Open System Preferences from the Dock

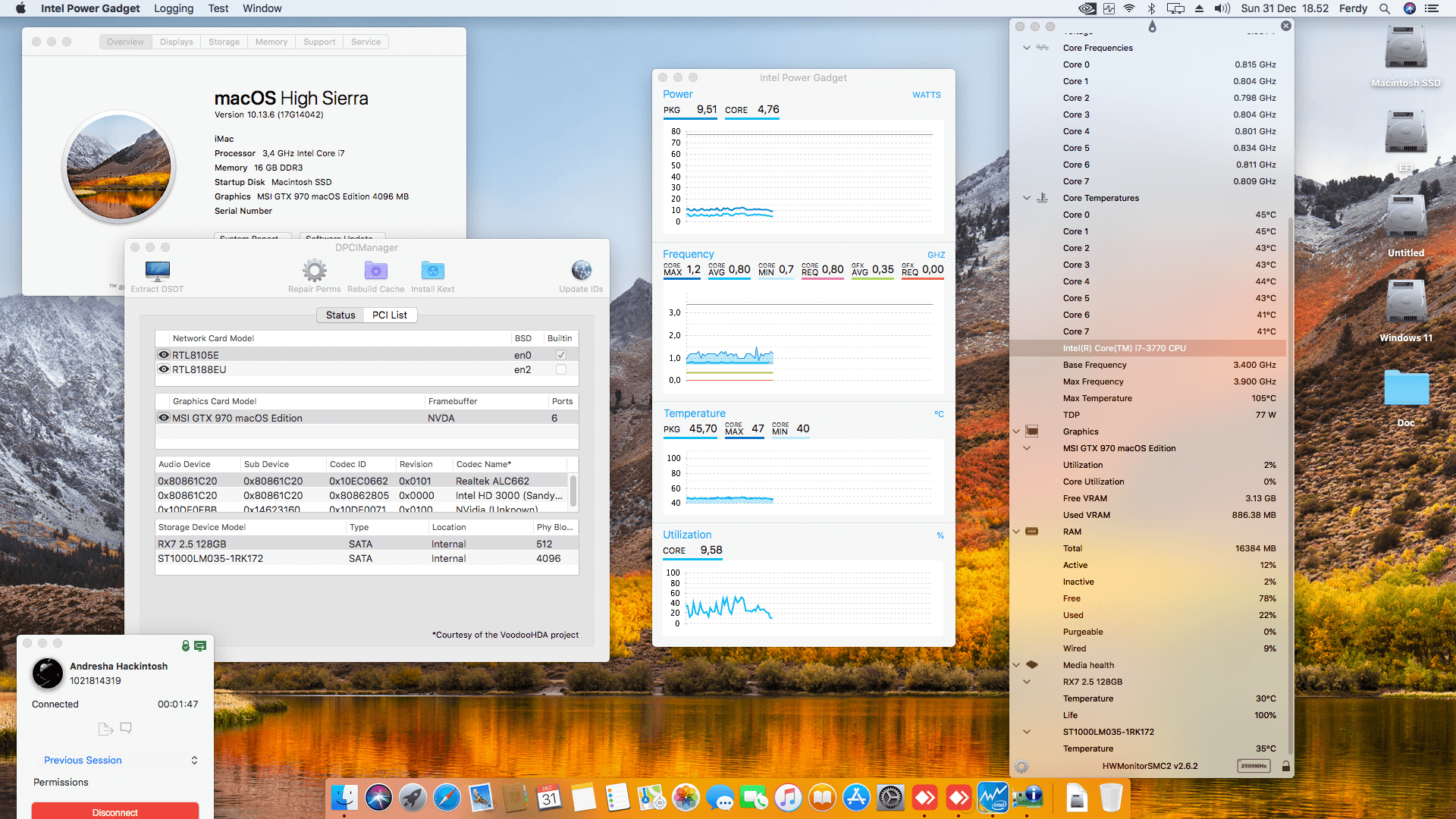[x=890, y=798]
